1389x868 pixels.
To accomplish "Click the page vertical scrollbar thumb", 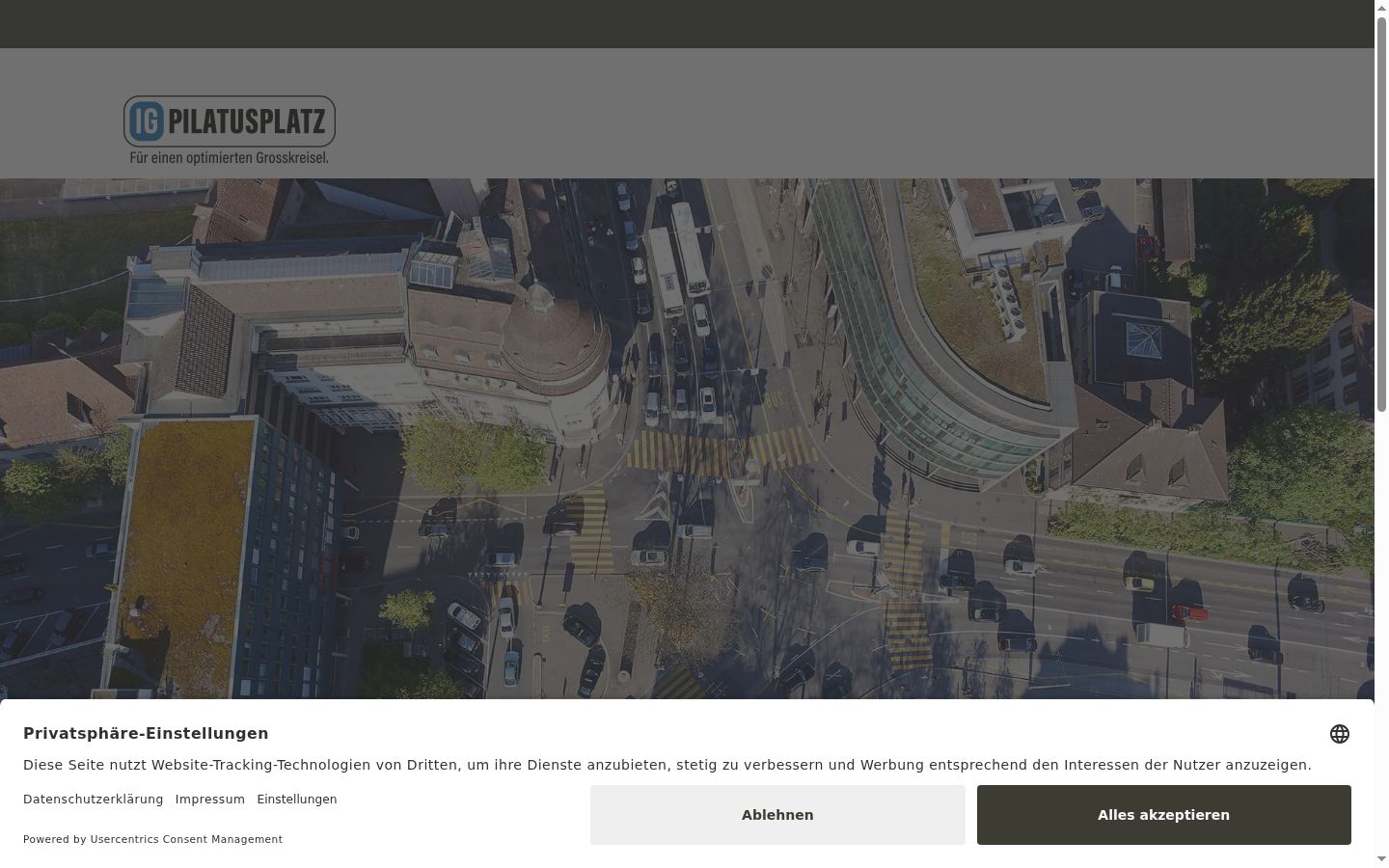I will [x=1381, y=214].
